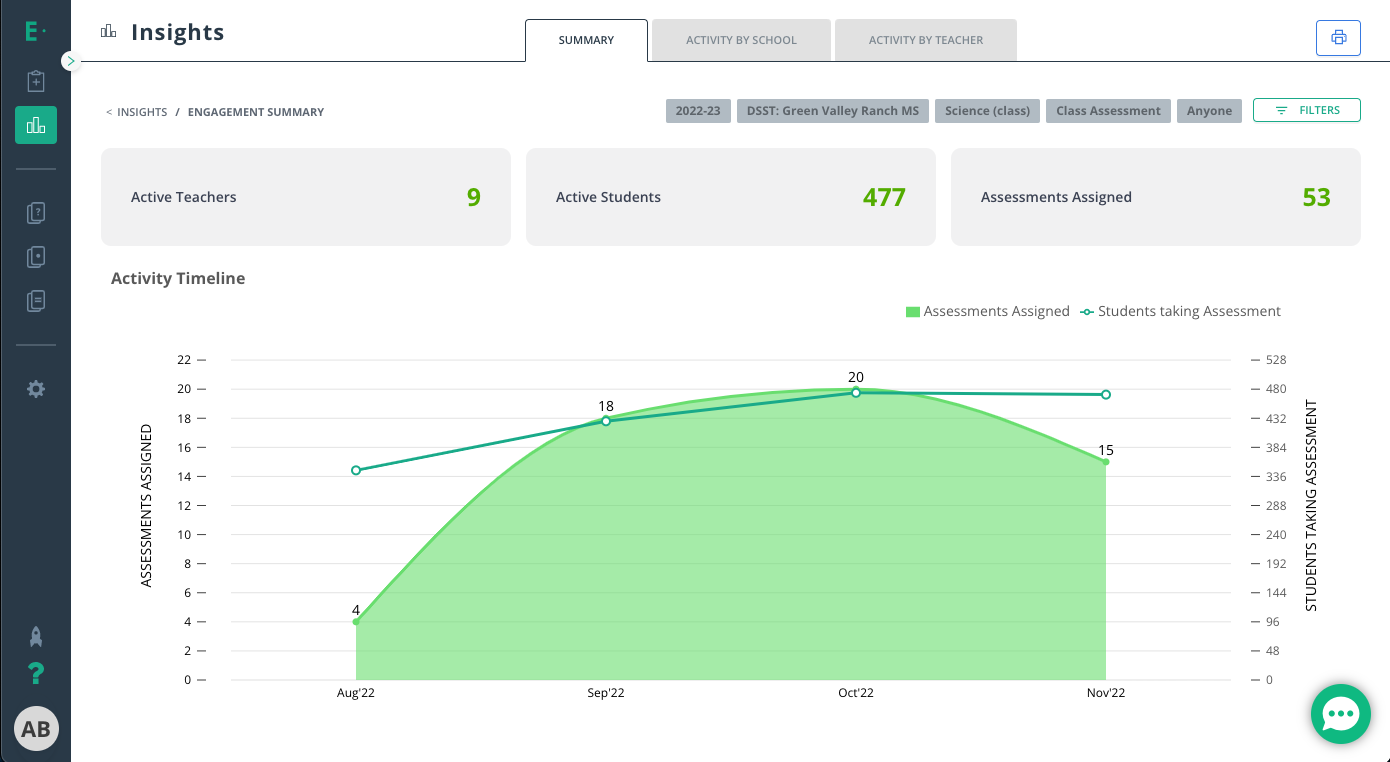Open the playlist document sidebar icon
This screenshot has height=762, width=1390.
(36, 301)
